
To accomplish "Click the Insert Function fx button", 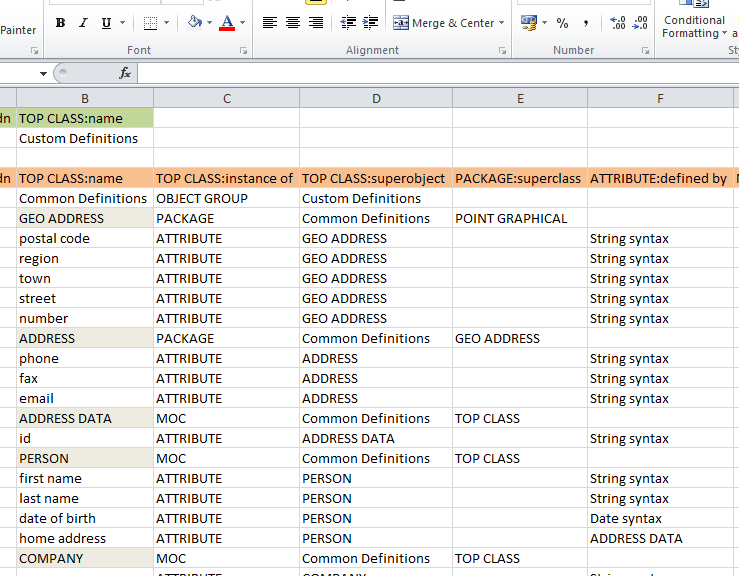I will tap(125, 73).
